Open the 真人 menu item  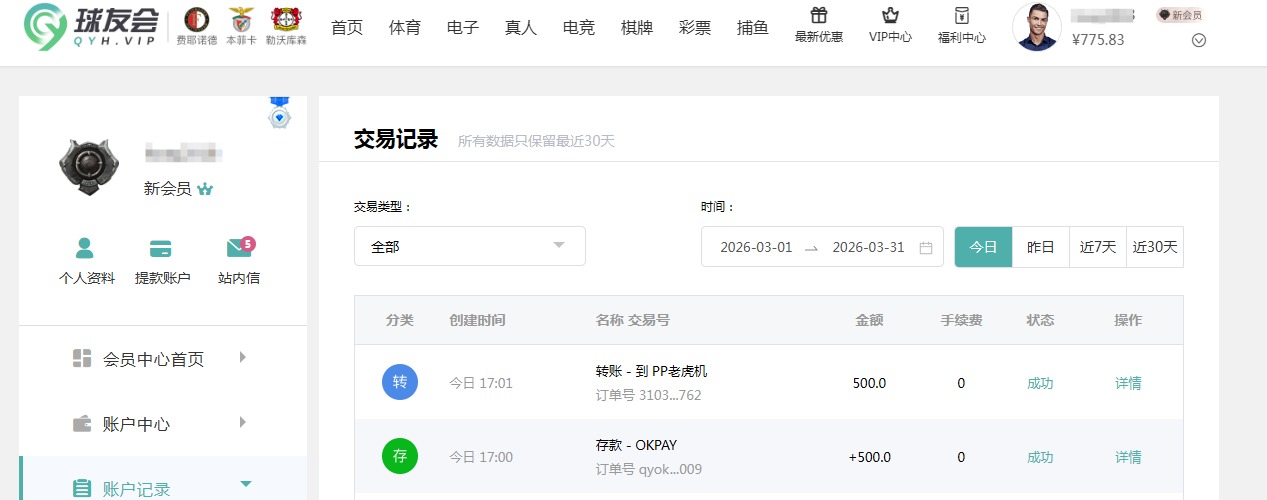pyautogui.click(x=521, y=28)
